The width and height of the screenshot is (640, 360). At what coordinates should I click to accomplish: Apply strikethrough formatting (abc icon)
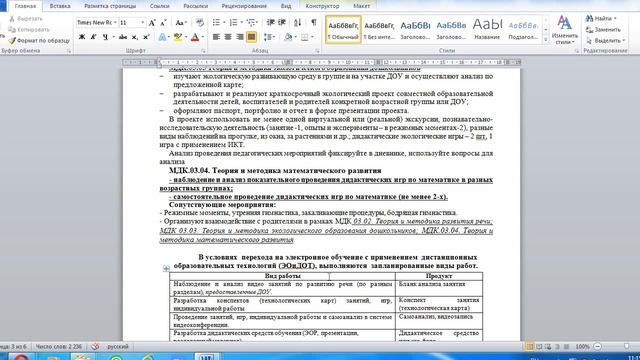122,37
